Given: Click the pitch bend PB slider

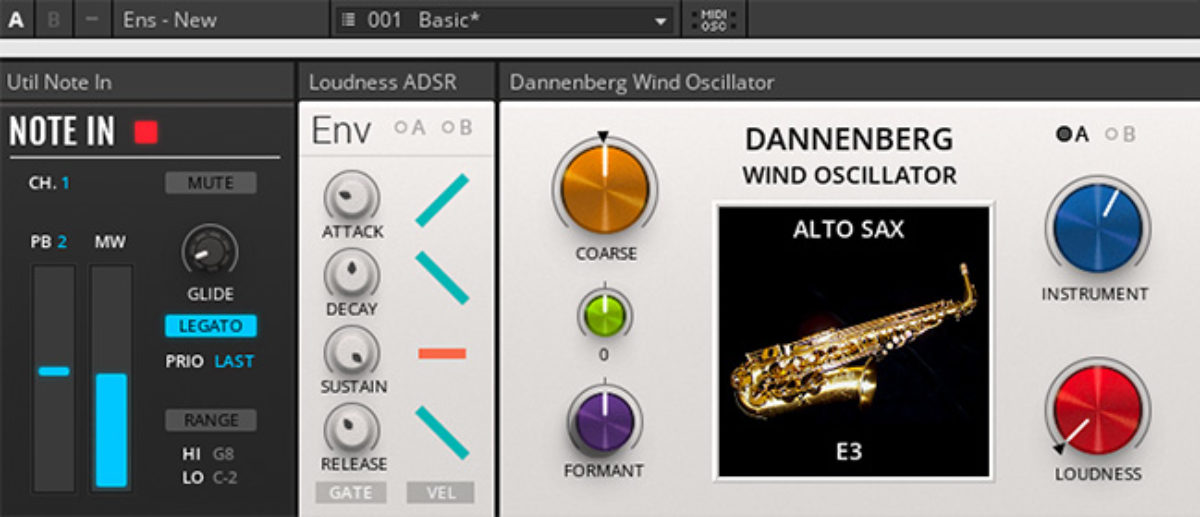Looking at the screenshot, I should 54,377.
